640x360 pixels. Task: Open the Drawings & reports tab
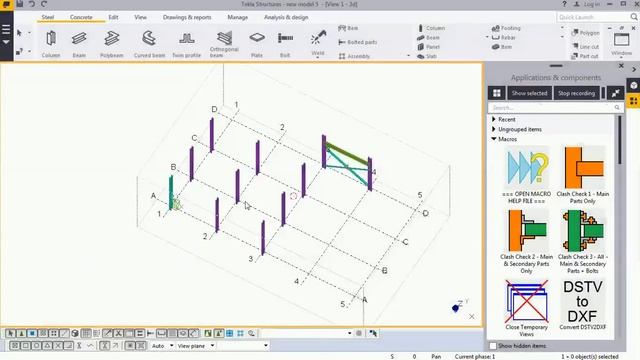187,17
